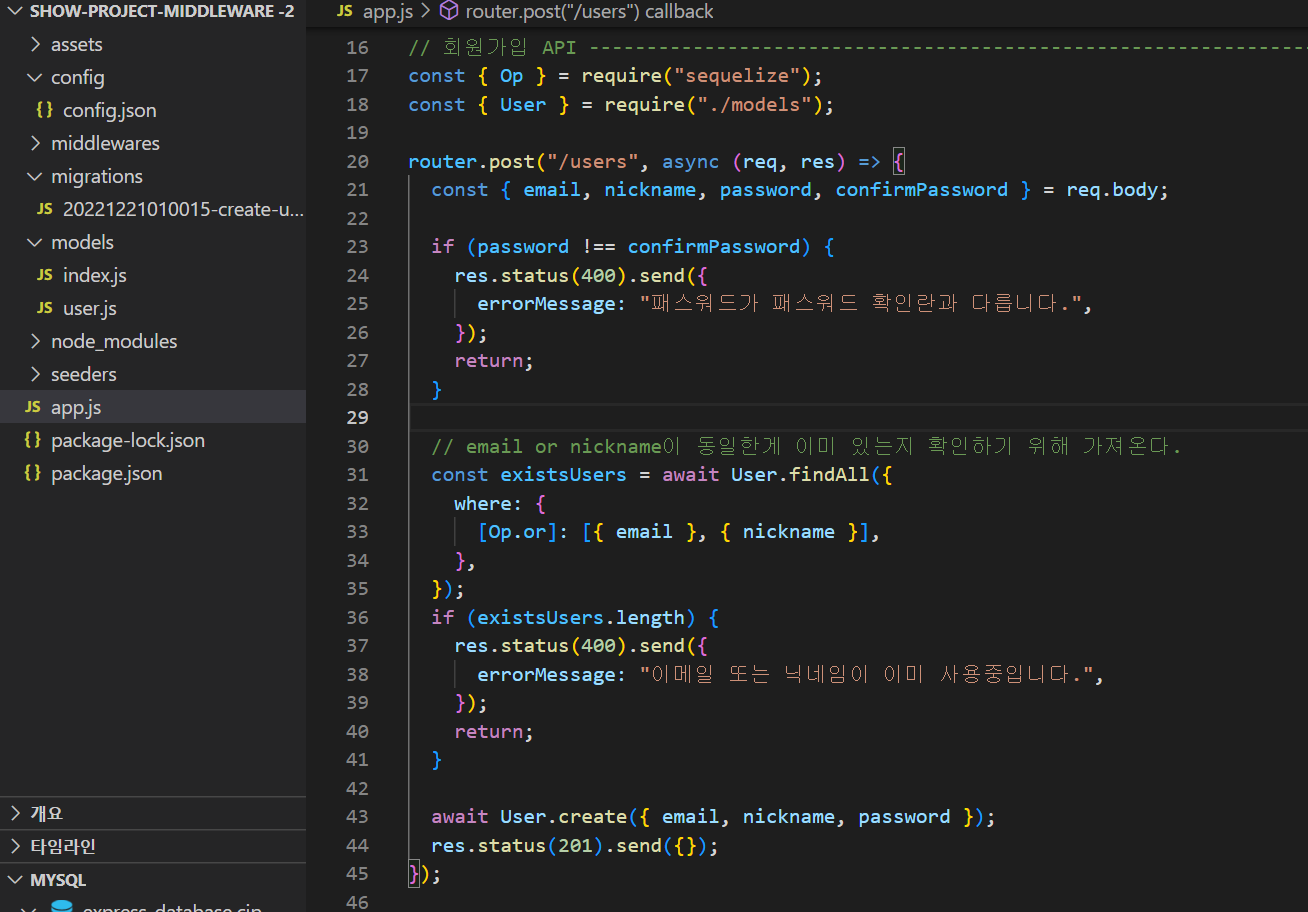Click return statement on line 27

tap(494, 361)
